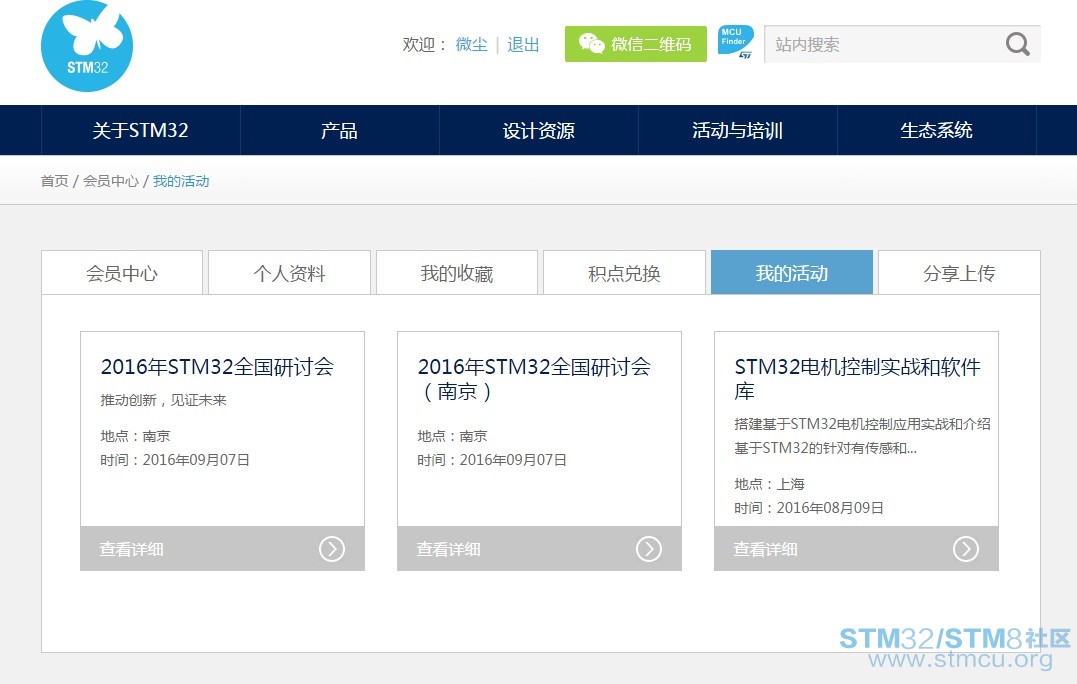Click 我的活动 breadcrumb link

(x=181, y=181)
